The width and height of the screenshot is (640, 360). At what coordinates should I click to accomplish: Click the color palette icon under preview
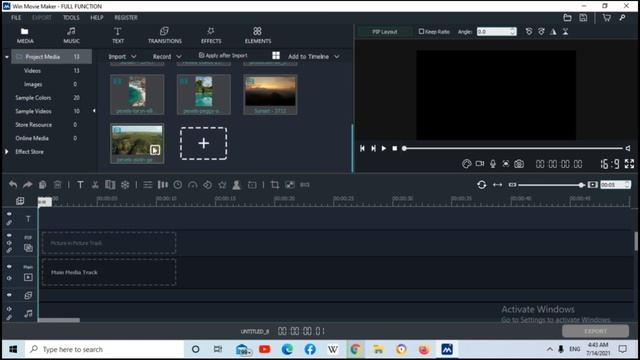[x=466, y=164]
